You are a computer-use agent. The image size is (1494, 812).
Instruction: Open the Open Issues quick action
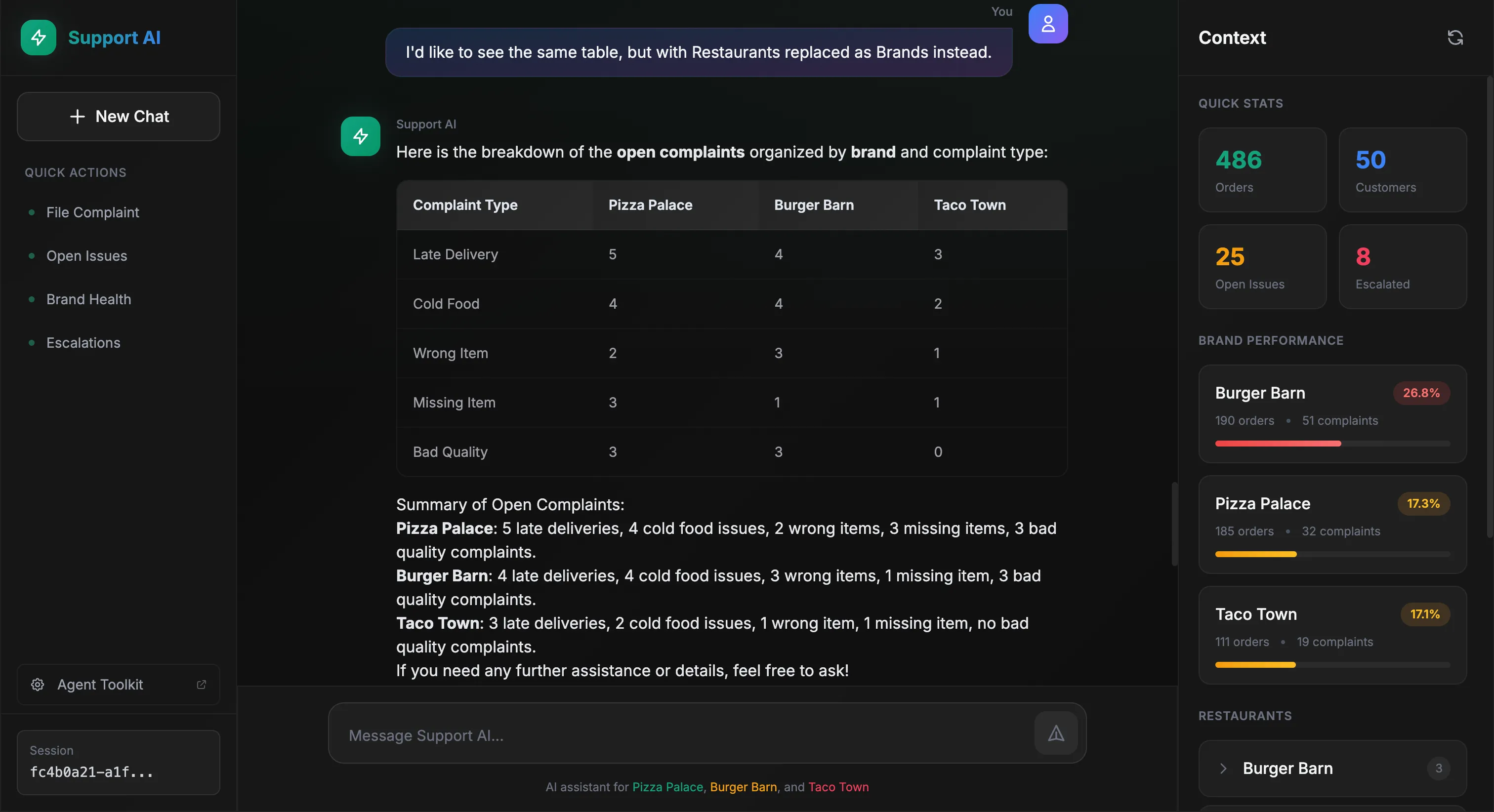86,256
